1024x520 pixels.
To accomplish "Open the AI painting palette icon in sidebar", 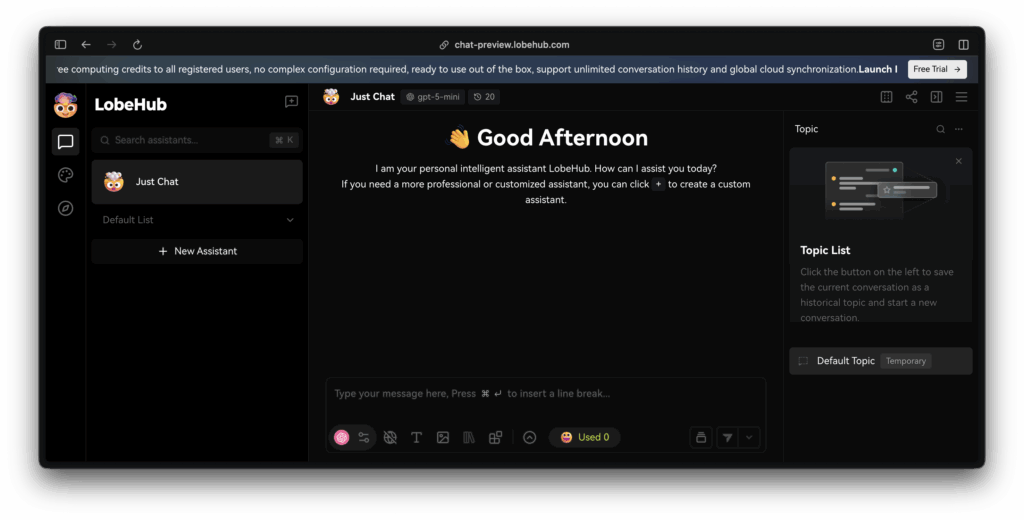I will 66,175.
